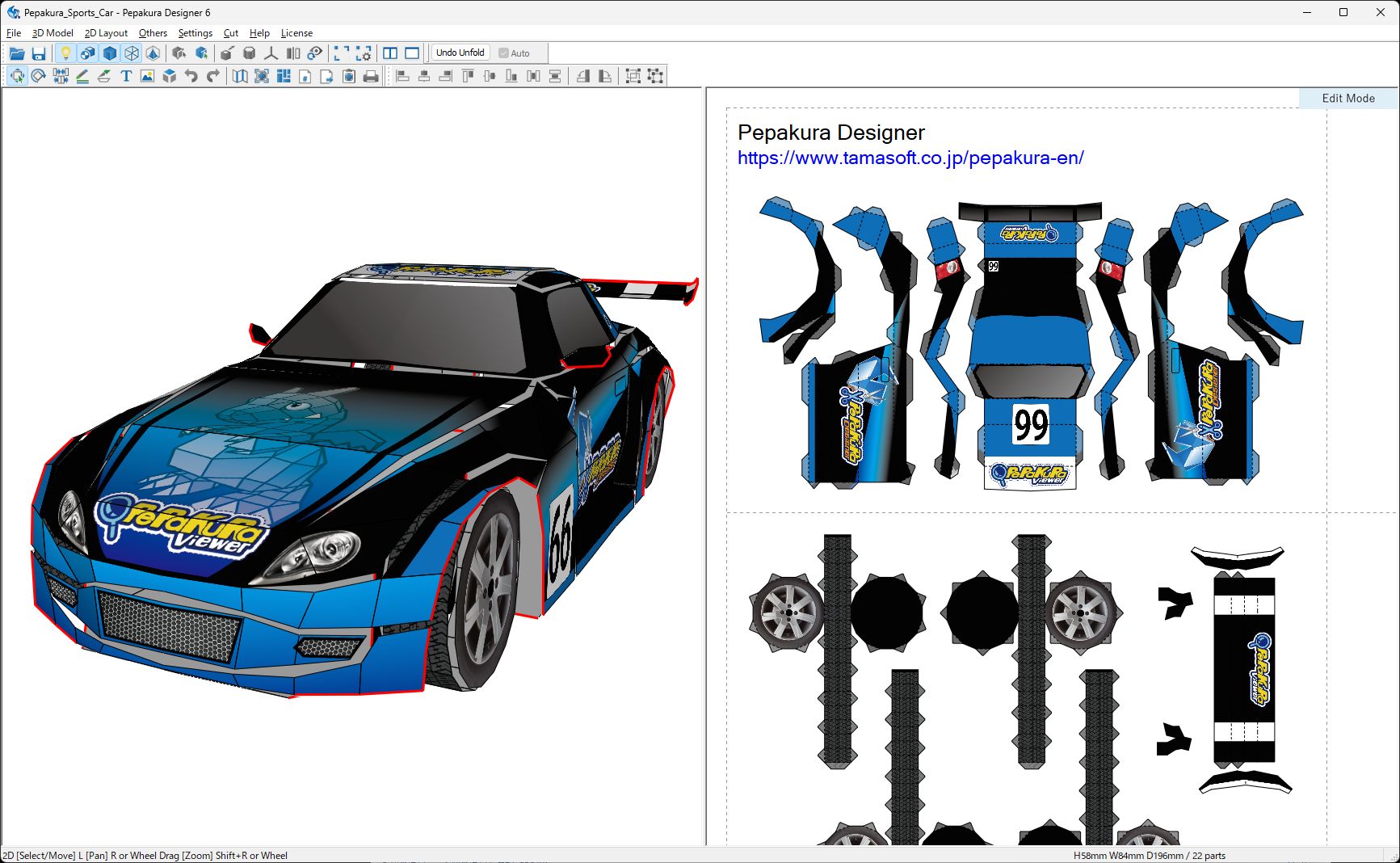Click the Undo Unfold button
The height and width of the screenshot is (863, 1400).
[x=460, y=53]
